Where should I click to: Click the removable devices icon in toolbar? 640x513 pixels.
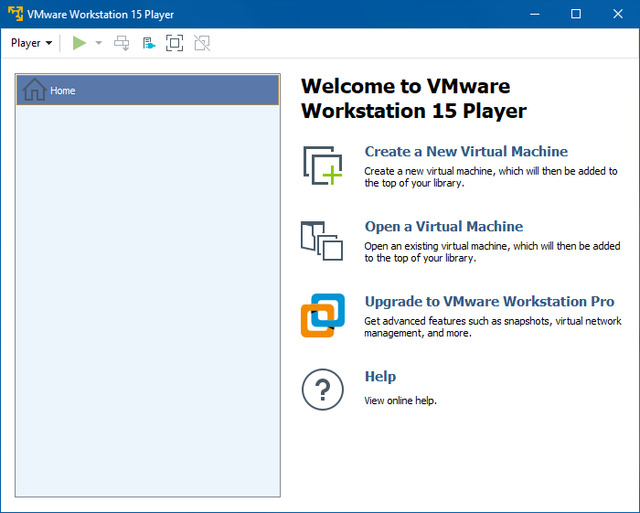click(x=149, y=43)
